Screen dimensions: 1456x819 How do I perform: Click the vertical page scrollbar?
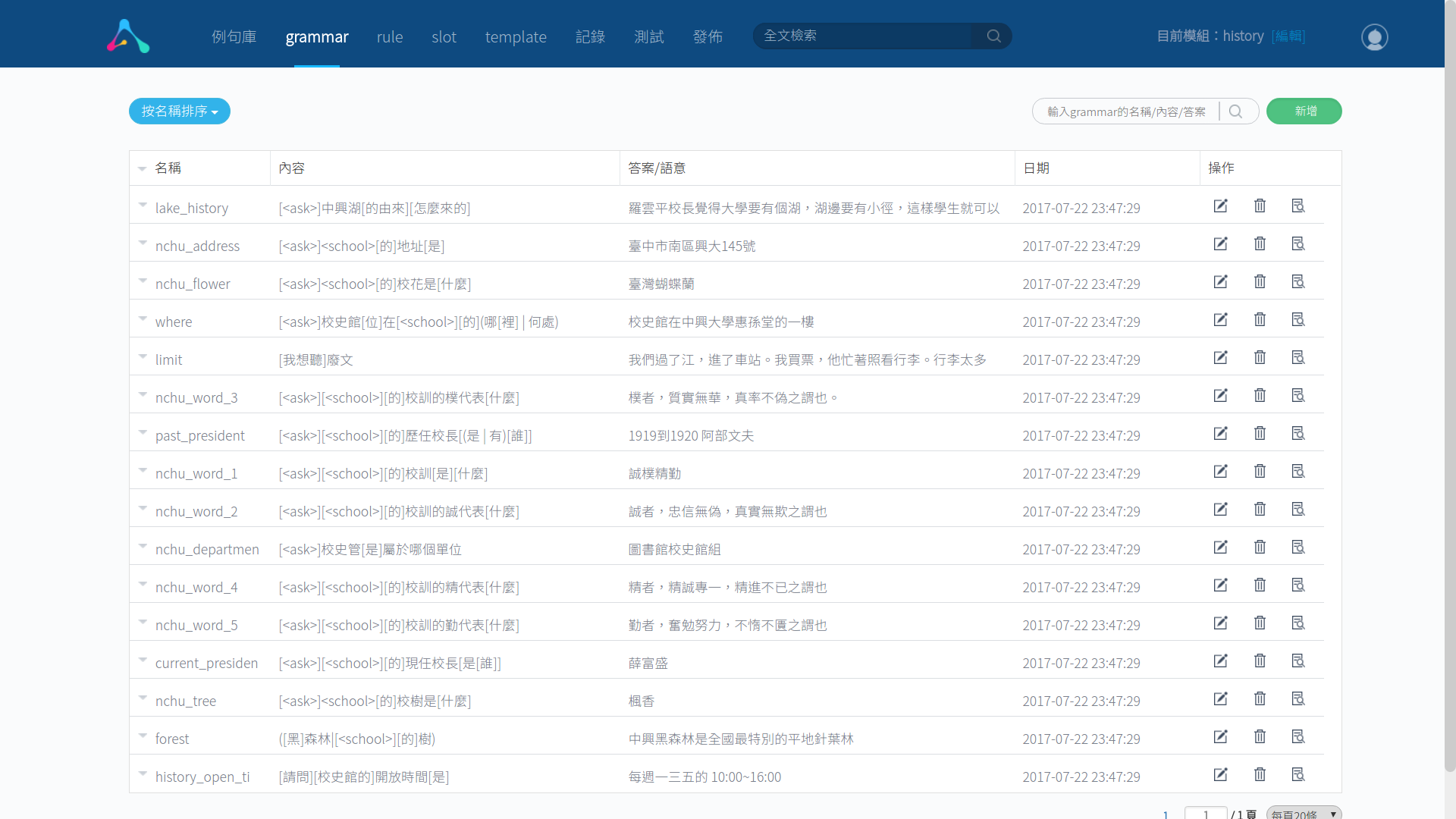[x=1450, y=379]
